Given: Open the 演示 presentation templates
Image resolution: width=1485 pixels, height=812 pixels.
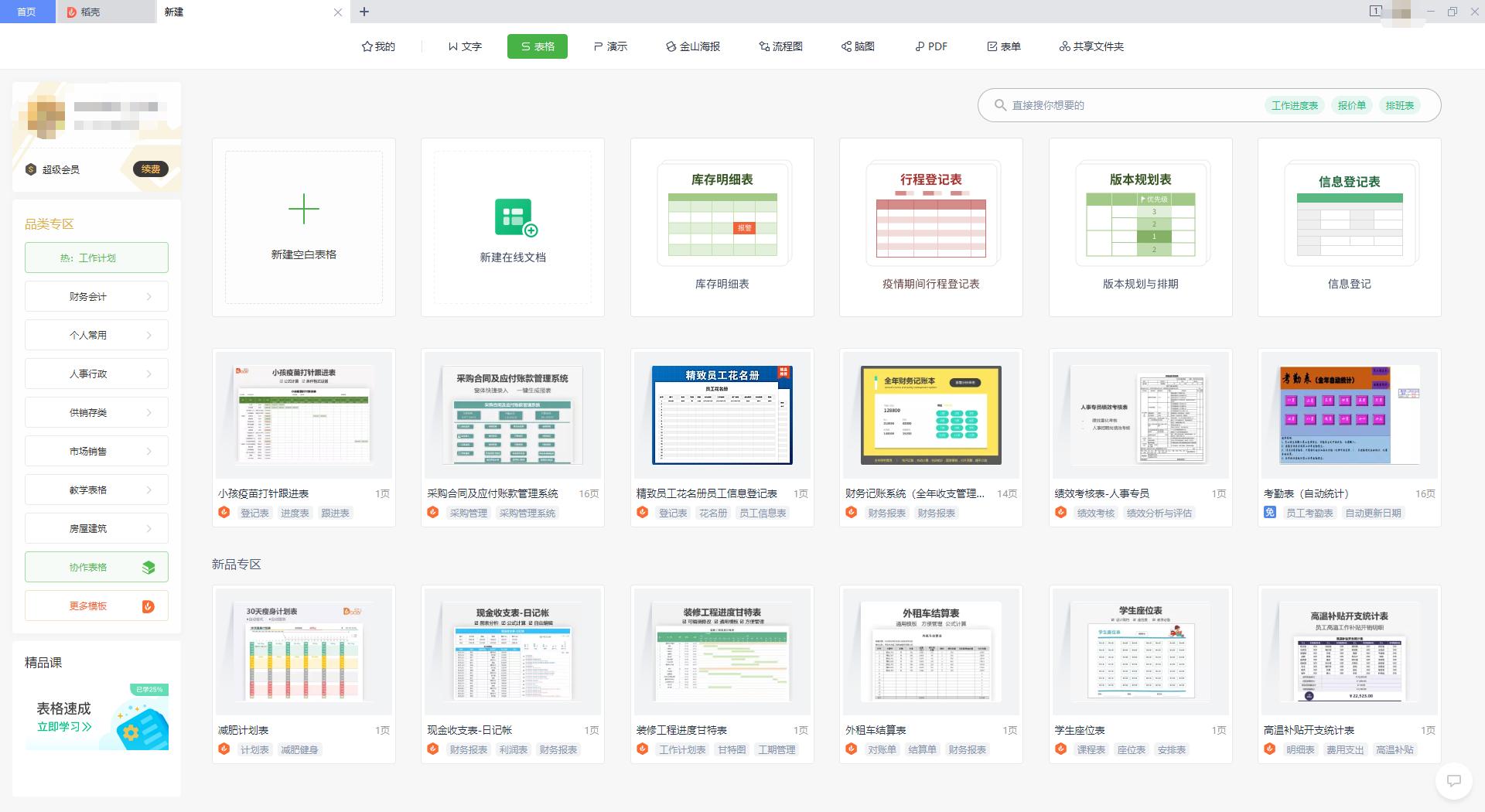Looking at the screenshot, I should pyautogui.click(x=610, y=46).
